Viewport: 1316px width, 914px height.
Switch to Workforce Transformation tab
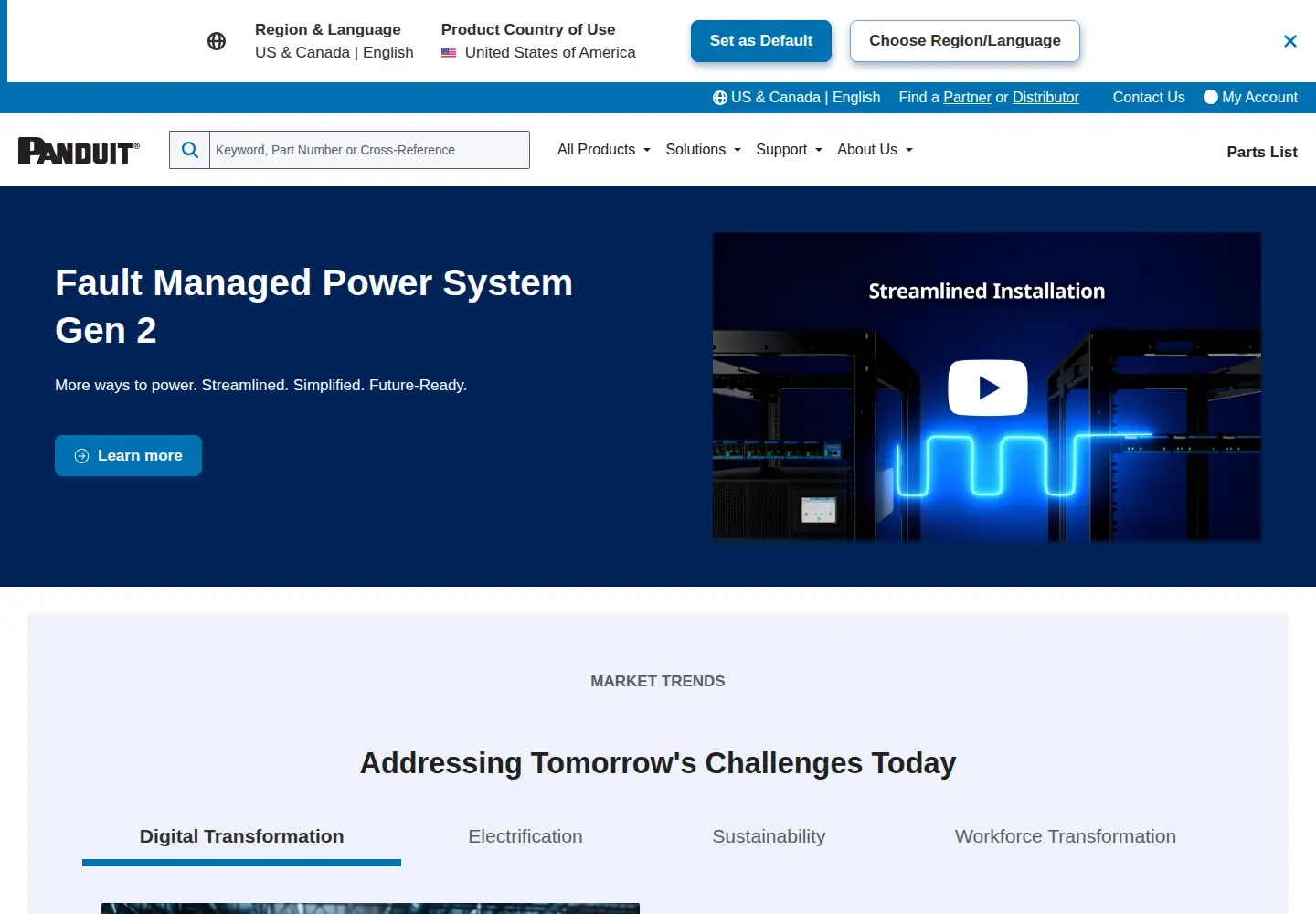pos(1066,836)
